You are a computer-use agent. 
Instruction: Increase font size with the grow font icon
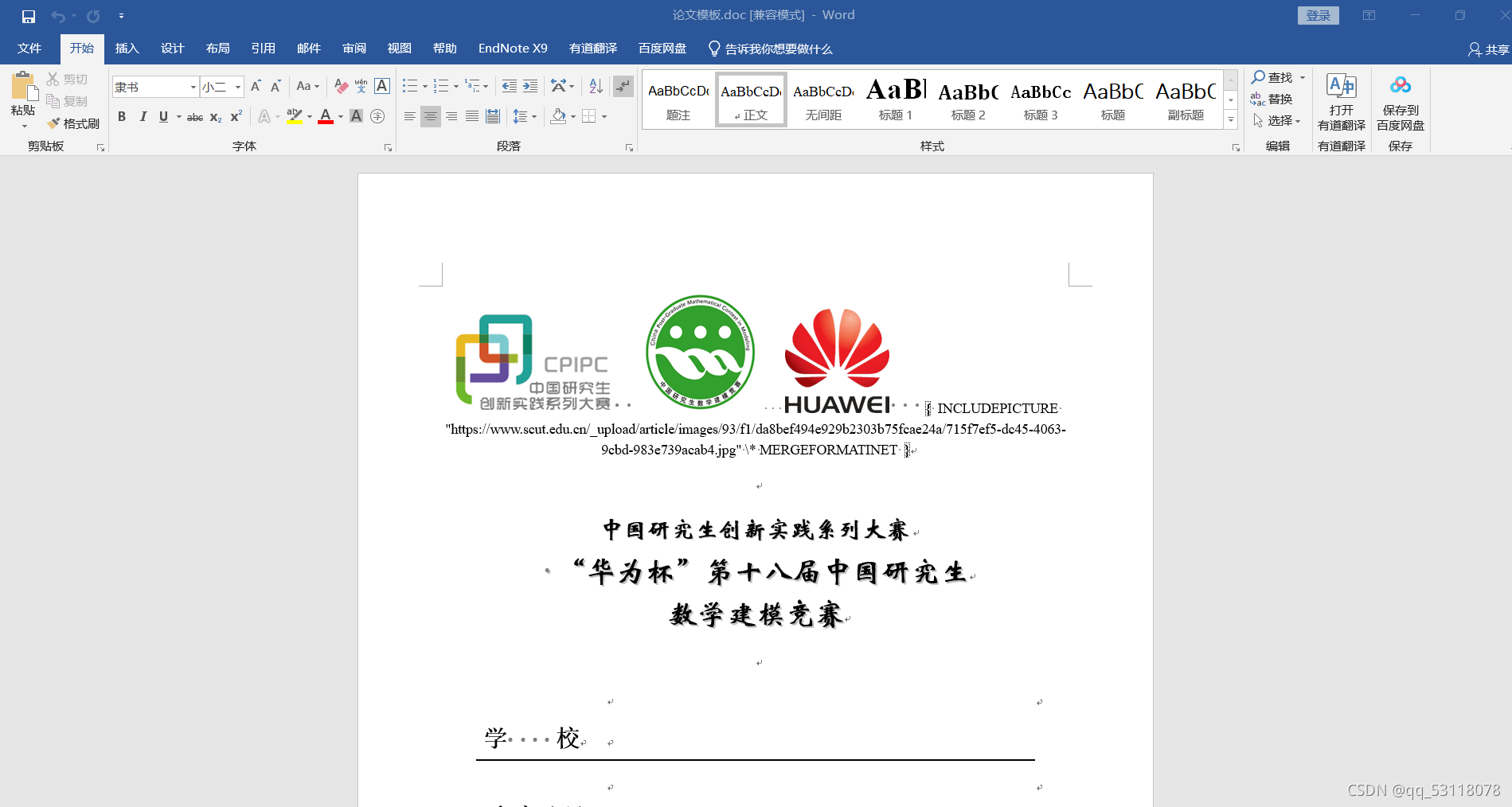click(x=256, y=86)
